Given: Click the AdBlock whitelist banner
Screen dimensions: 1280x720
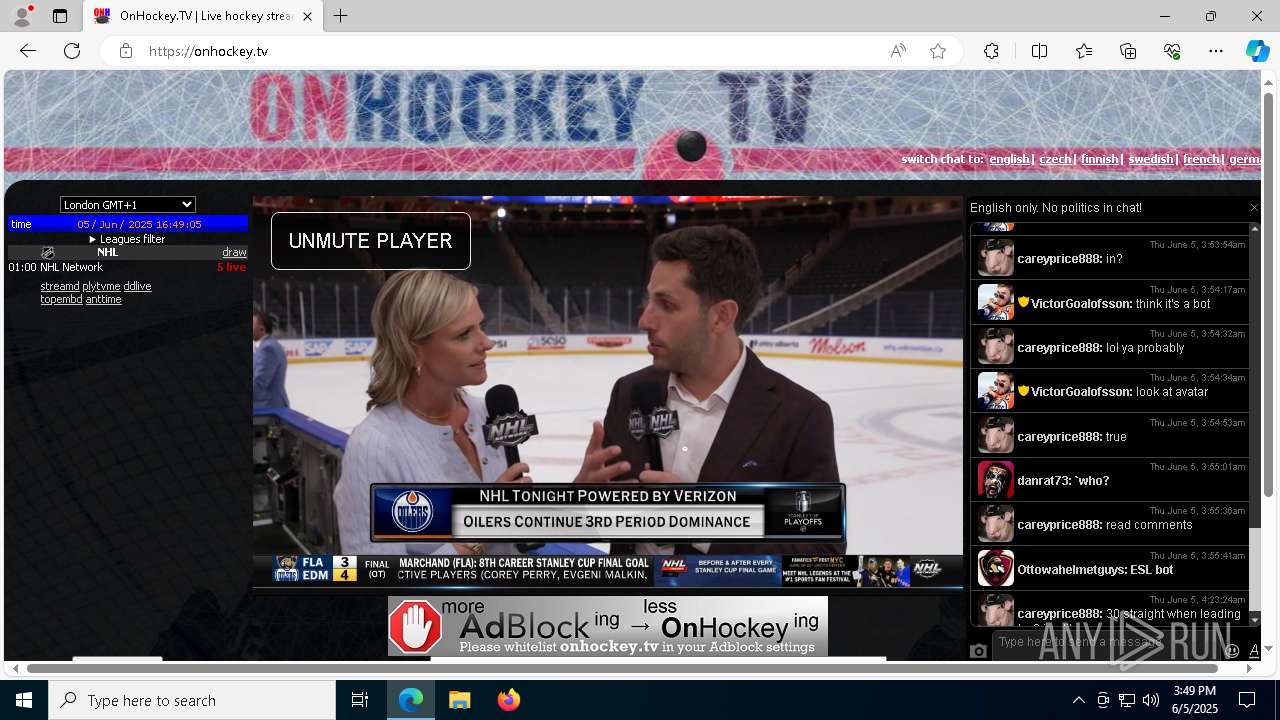Looking at the screenshot, I should (x=608, y=626).
